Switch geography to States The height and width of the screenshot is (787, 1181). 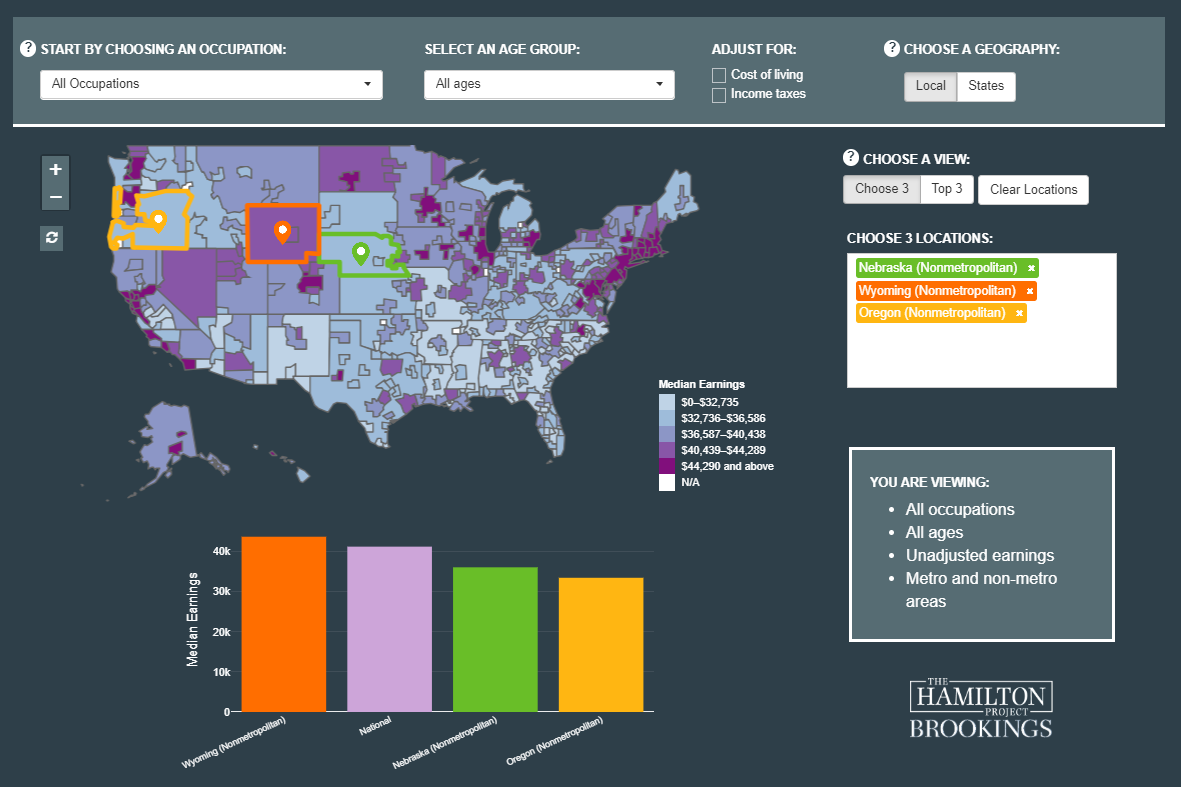pos(986,86)
